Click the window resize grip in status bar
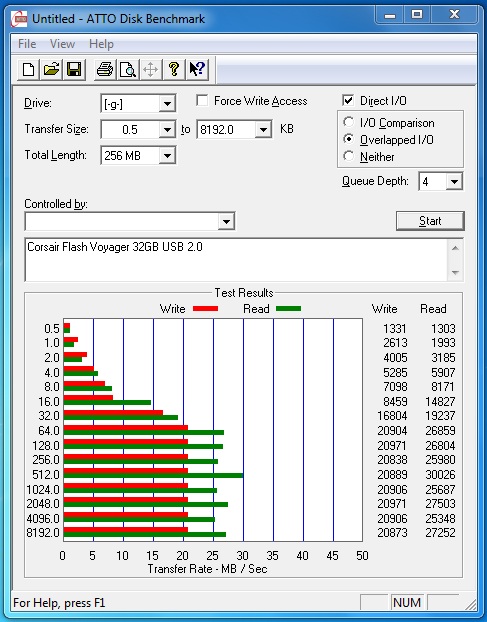This screenshot has height=622, width=487. point(470,603)
